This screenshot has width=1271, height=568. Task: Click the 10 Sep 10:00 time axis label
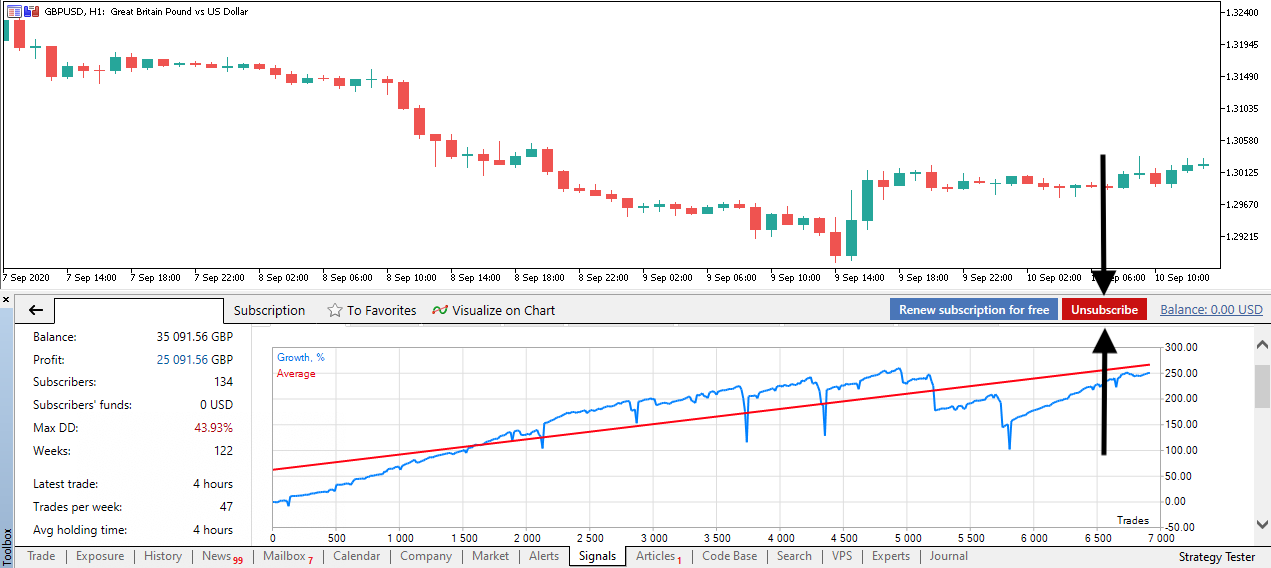[x=1181, y=277]
